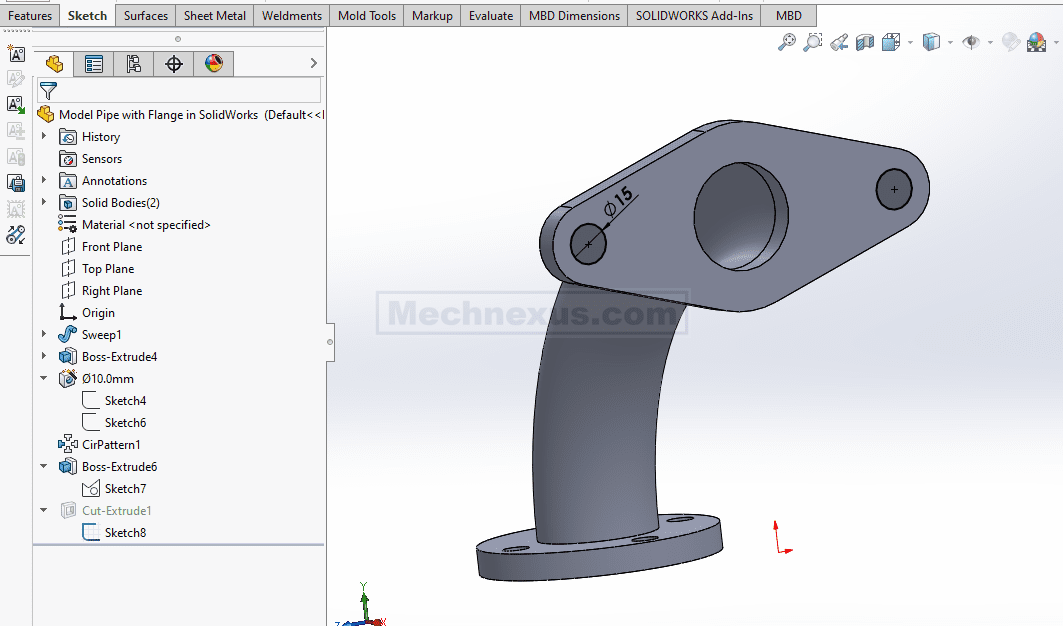Select the Top Plane
The width and height of the screenshot is (1063, 626).
click(108, 269)
